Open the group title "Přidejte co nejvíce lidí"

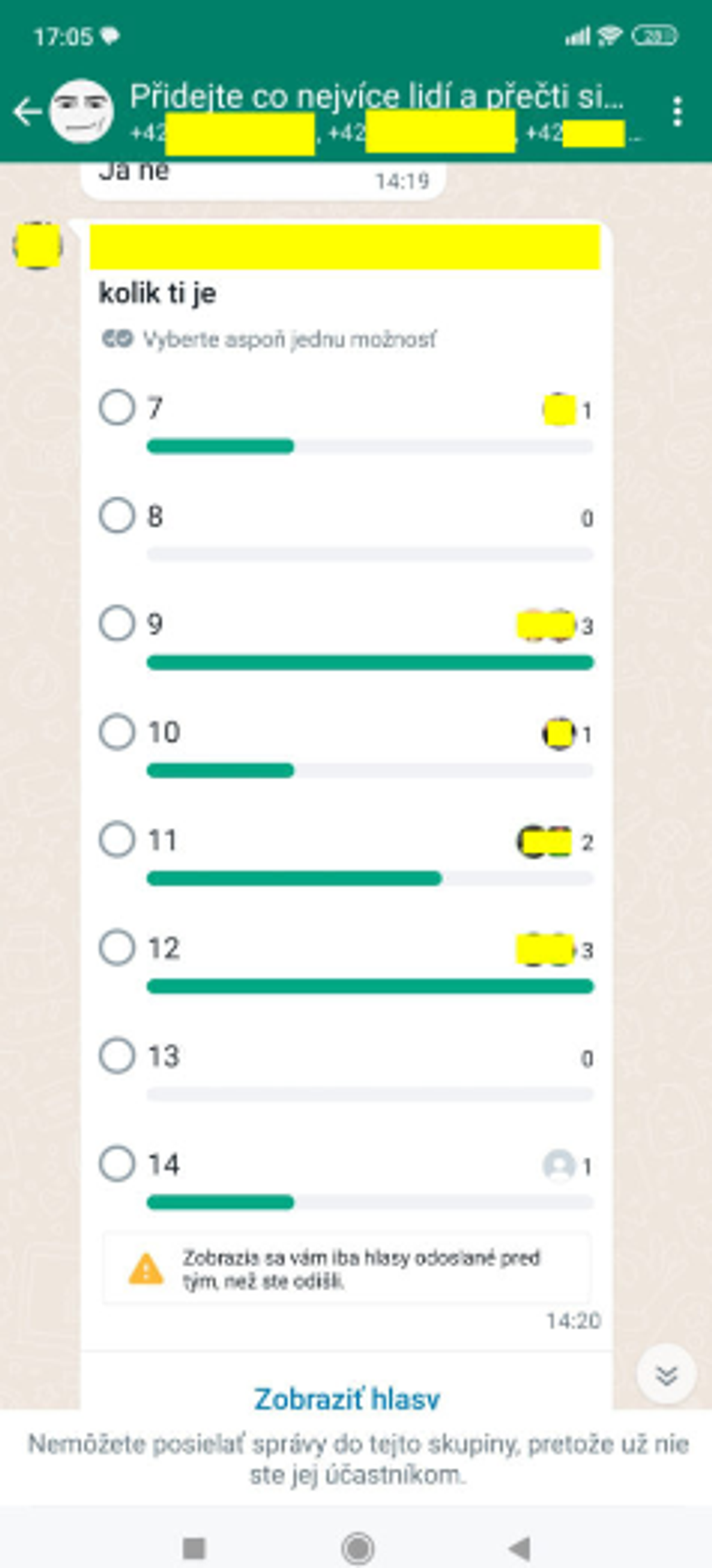click(x=375, y=97)
